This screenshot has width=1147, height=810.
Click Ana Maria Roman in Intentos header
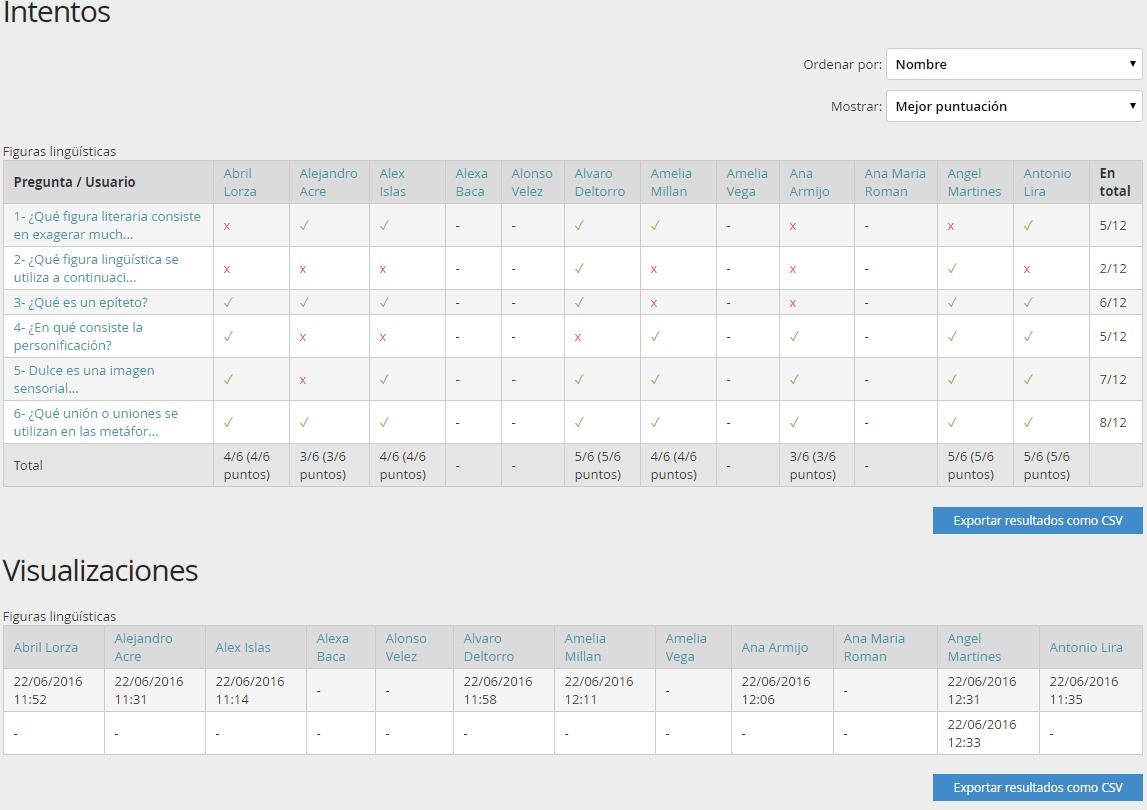tap(895, 182)
